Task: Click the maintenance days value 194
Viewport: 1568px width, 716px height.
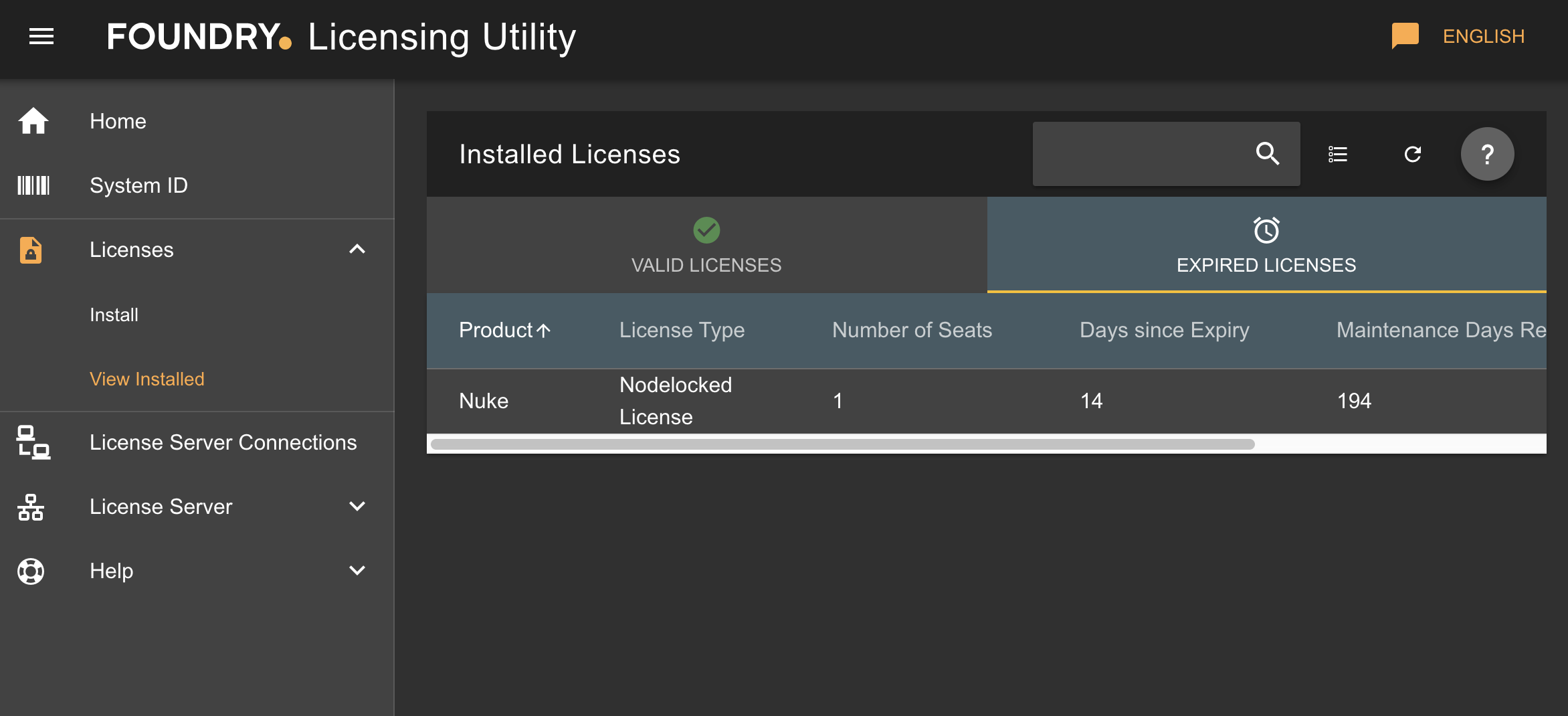Action: (1354, 401)
